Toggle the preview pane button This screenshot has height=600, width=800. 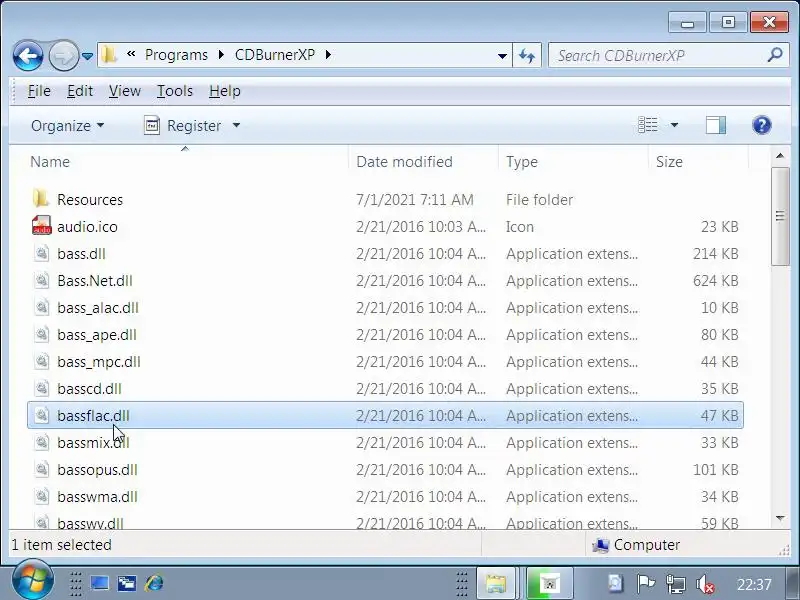click(x=716, y=125)
